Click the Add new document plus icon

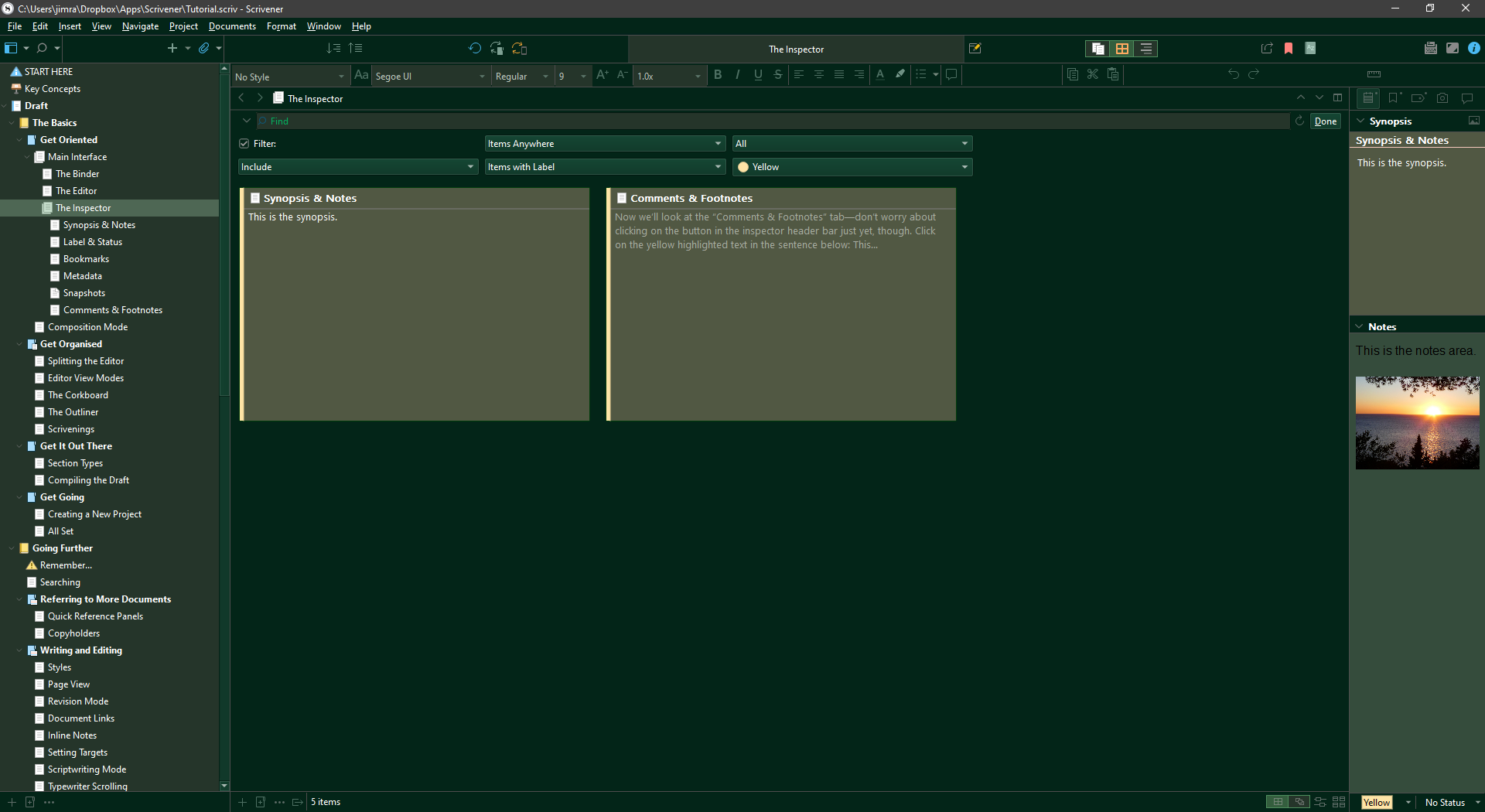click(x=172, y=48)
